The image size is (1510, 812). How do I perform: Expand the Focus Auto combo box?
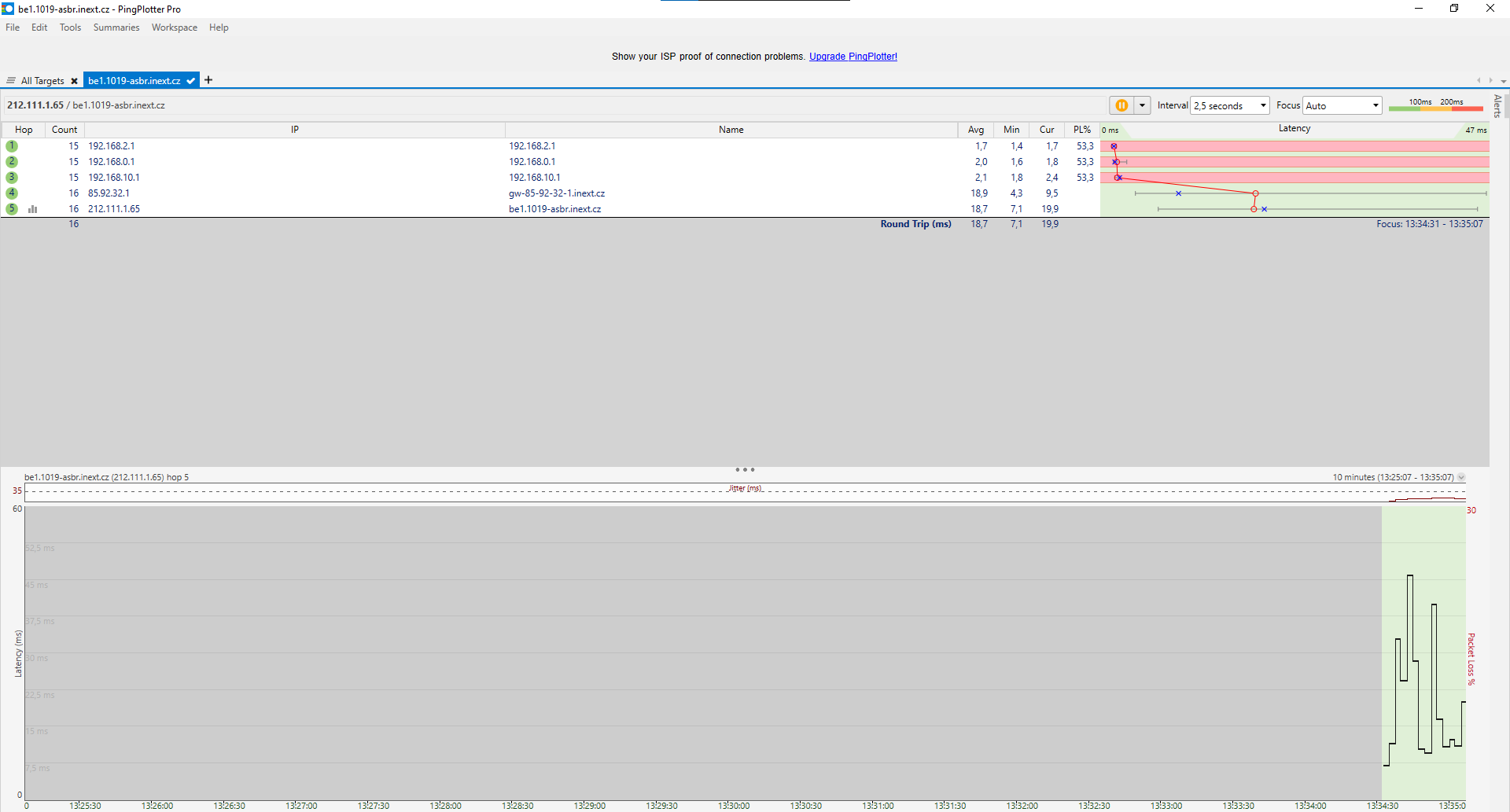click(1342, 105)
